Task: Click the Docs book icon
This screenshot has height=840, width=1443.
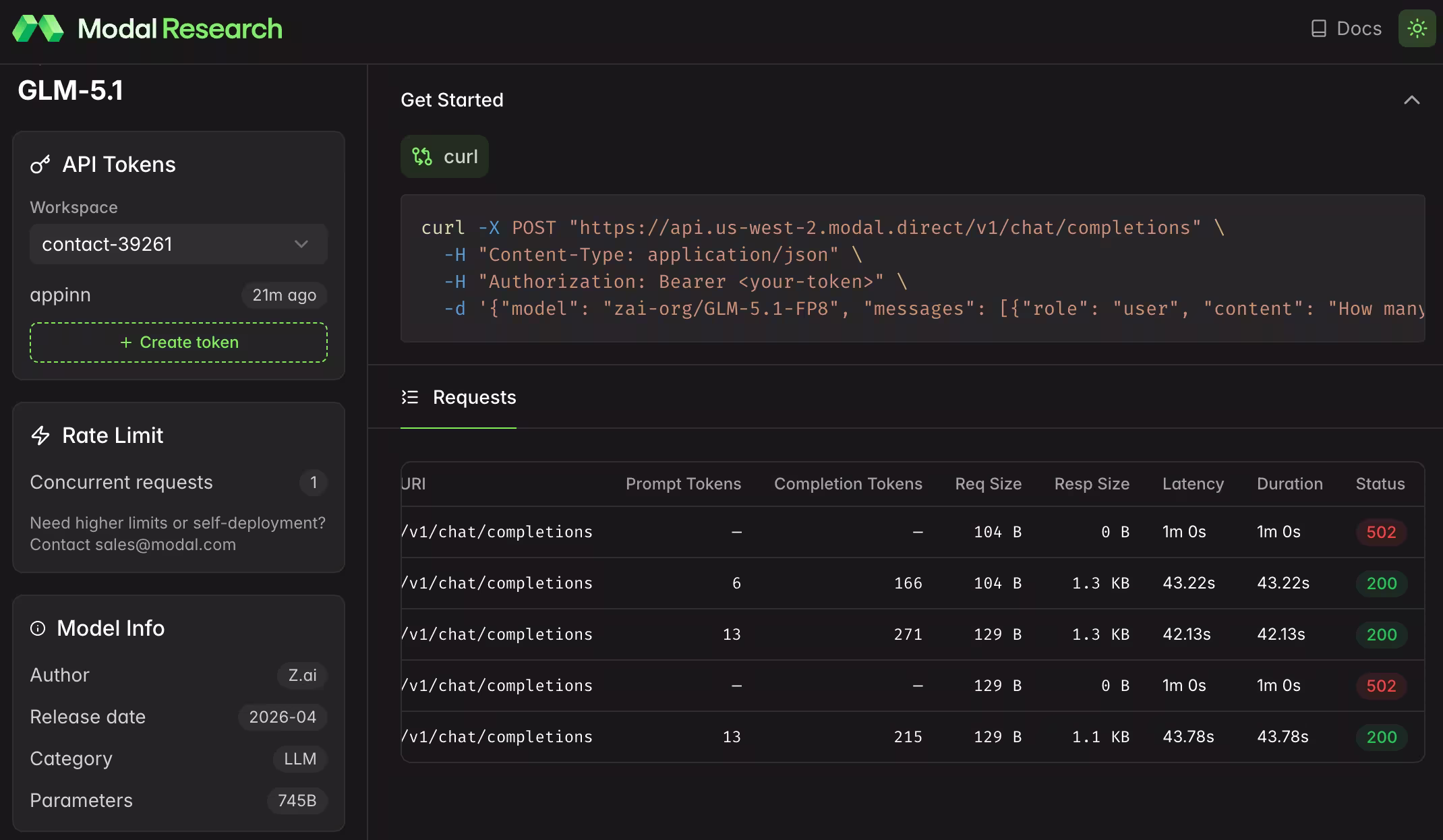Action: 1318,28
